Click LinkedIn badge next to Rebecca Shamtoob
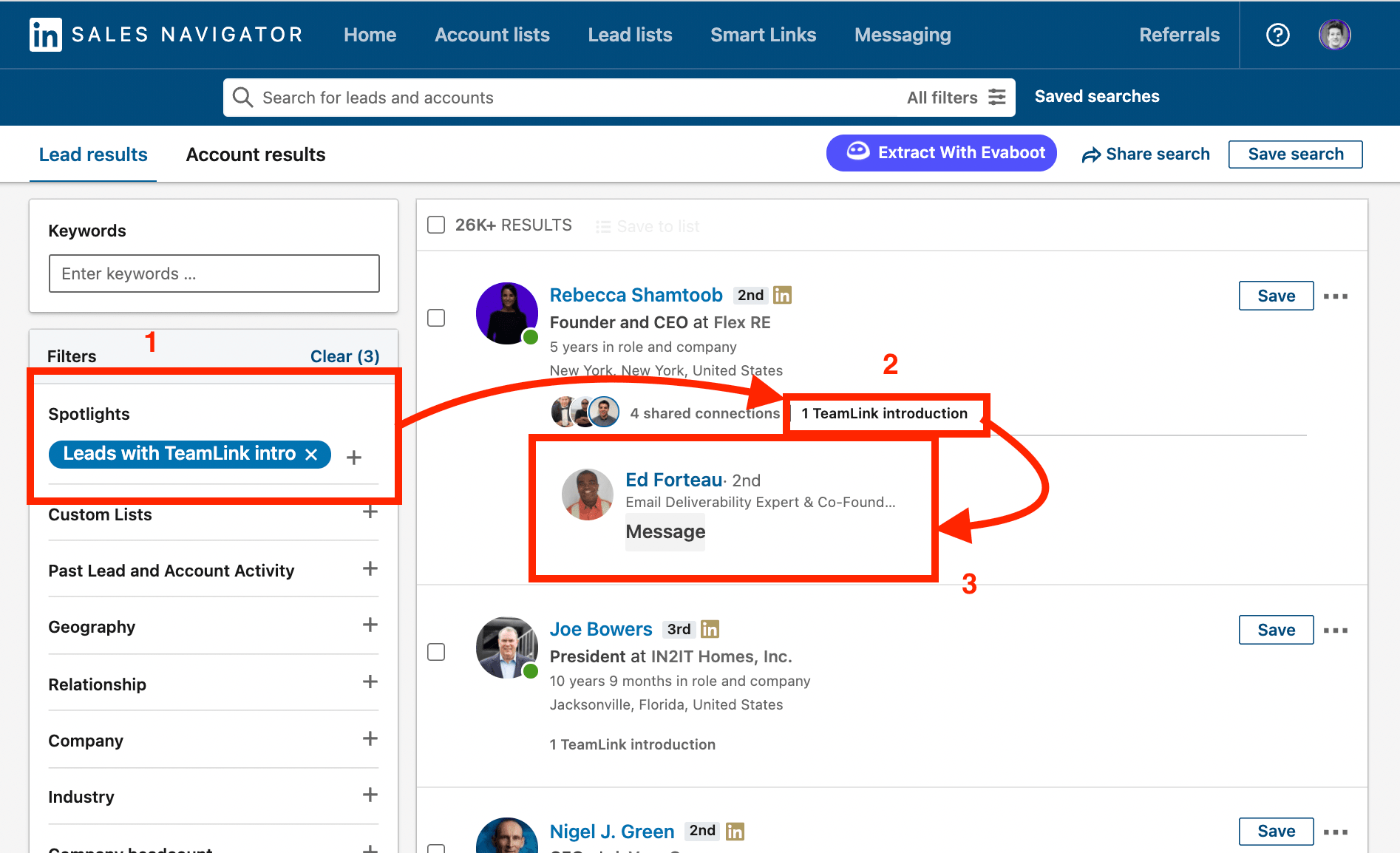Image resolution: width=1400 pixels, height=853 pixels. pyautogui.click(x=782, y=295)
